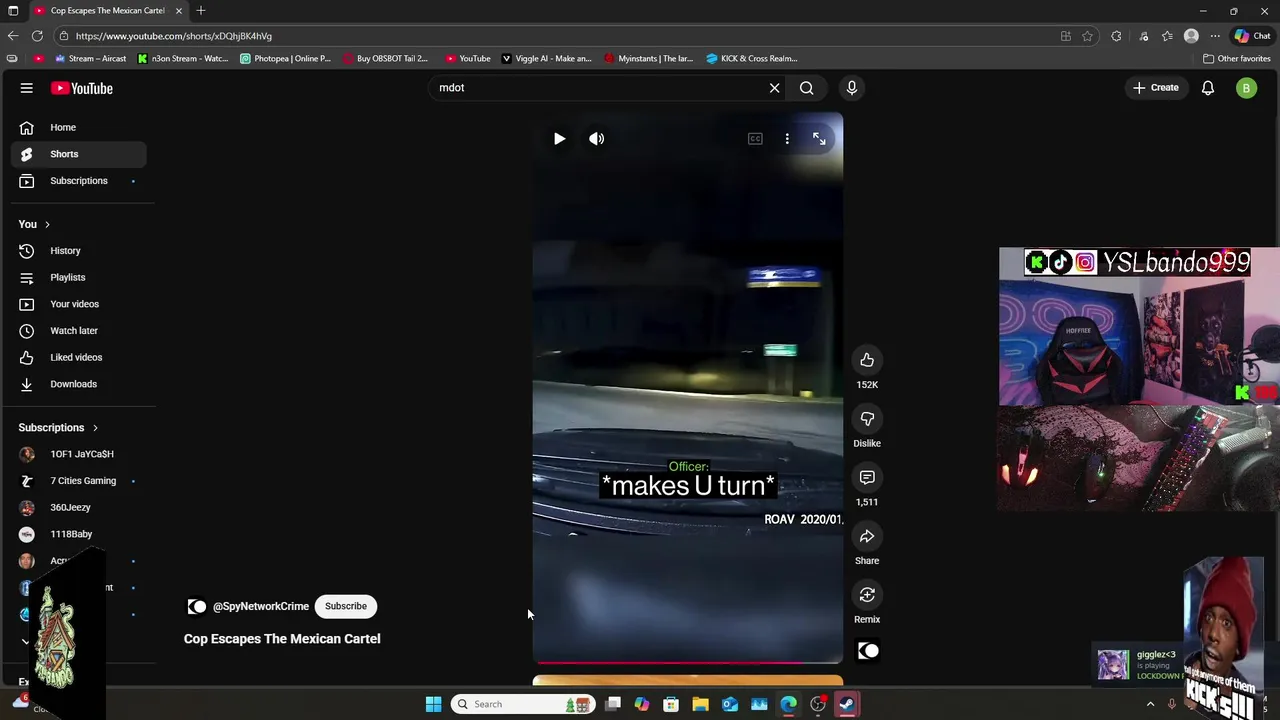
Task: Subscribe to @SpyNetworkCrime
Action: coord(345,606)
